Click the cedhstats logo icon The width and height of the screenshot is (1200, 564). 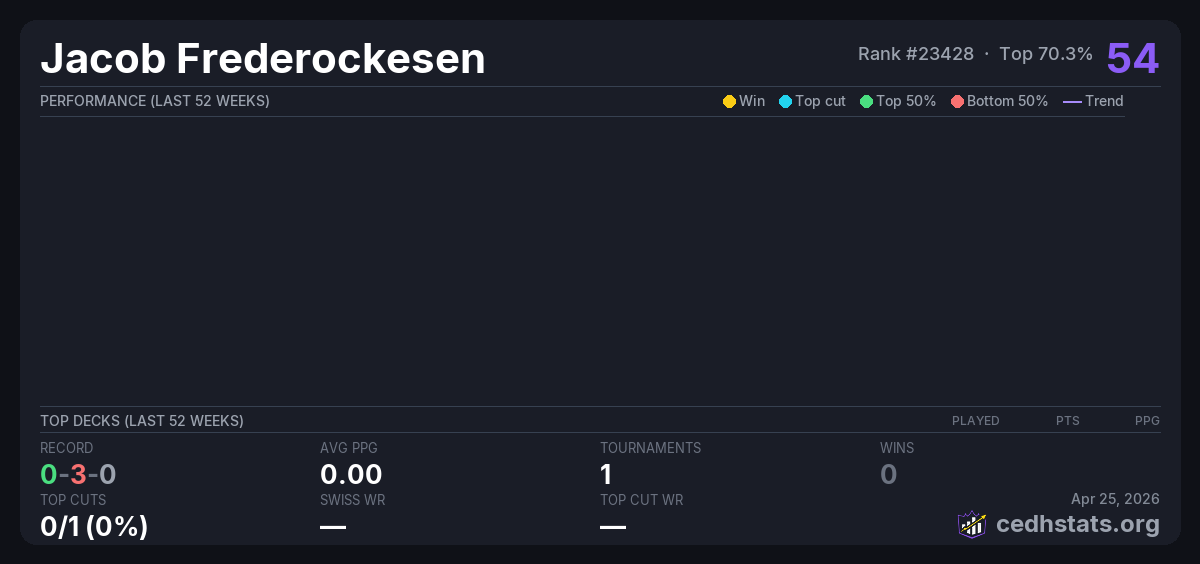[972, 524]
